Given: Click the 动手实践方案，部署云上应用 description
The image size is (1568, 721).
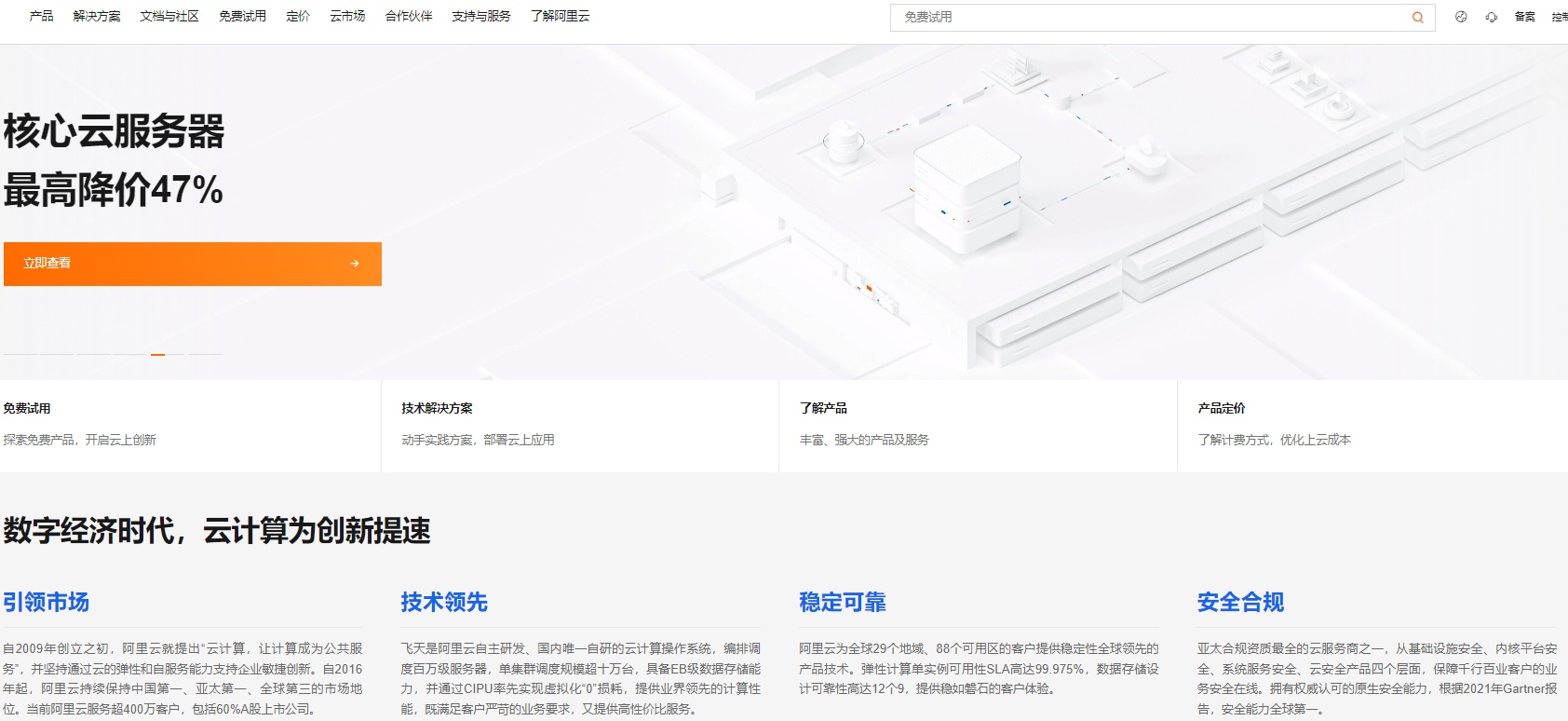Looking at the screenshot, I should point(478,440).
